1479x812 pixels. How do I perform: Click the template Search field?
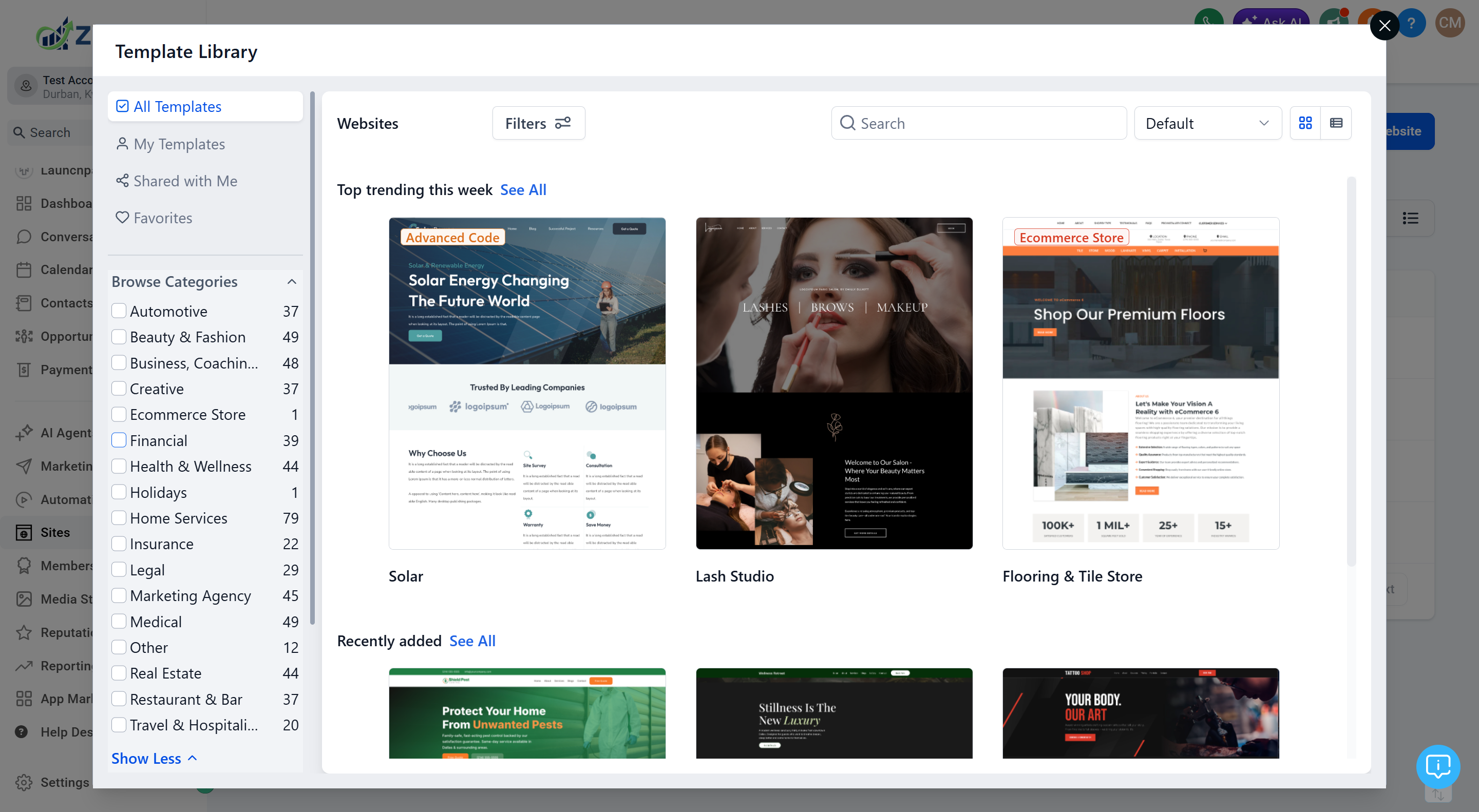[978, 123]
